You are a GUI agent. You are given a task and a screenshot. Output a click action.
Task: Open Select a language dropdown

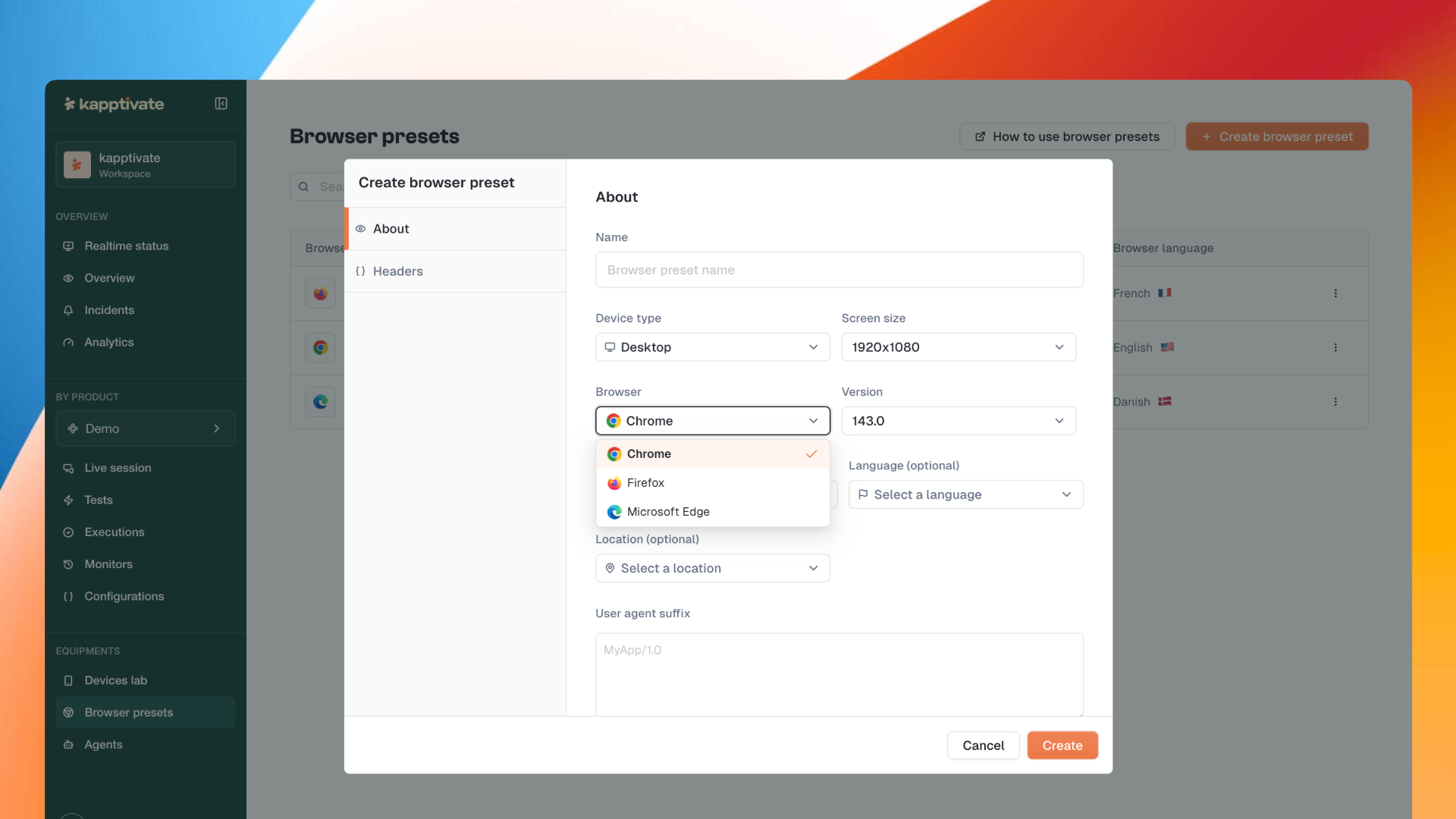coord(965,494)
